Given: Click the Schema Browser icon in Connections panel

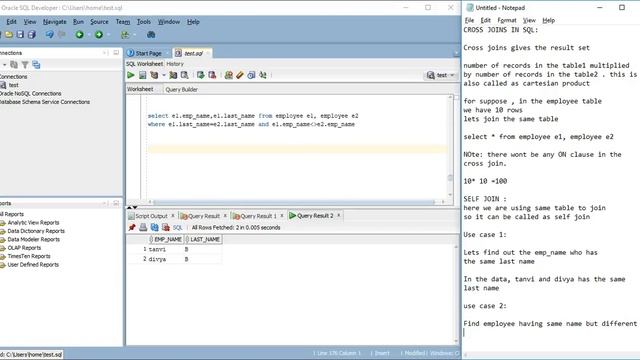Looking at the screenshot, I should click(36, 64).
